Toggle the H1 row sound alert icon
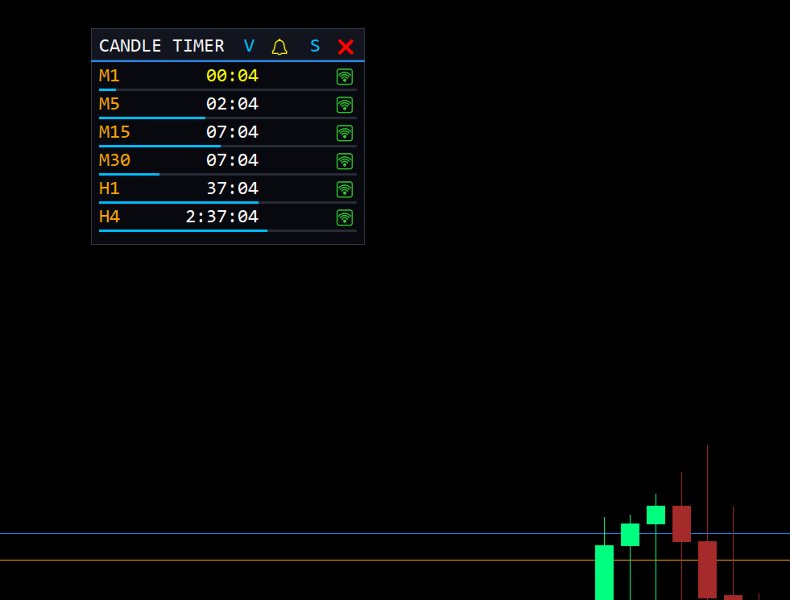 (x=345, y=189)
